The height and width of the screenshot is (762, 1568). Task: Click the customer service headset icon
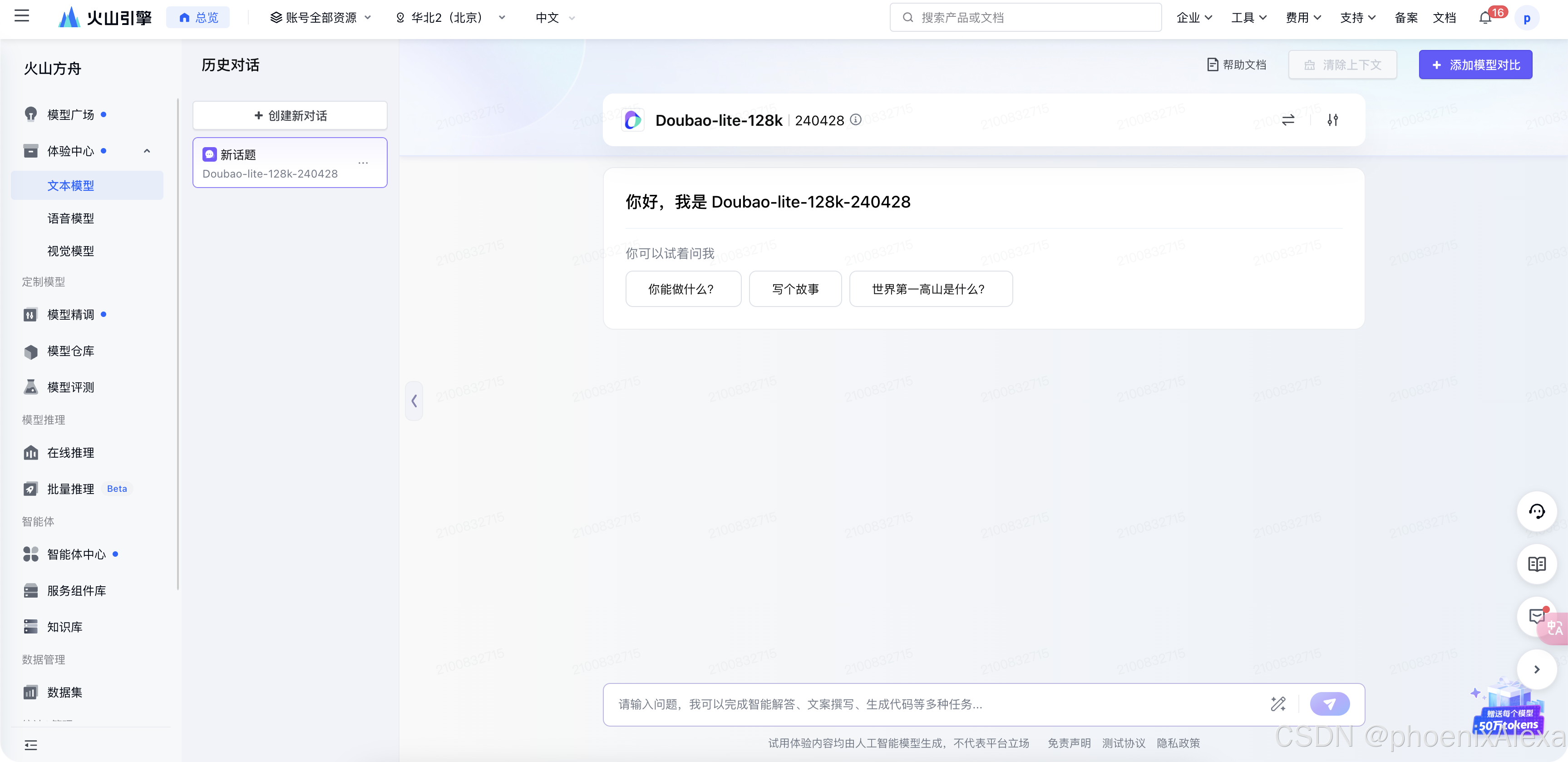tap(1536, 512)
